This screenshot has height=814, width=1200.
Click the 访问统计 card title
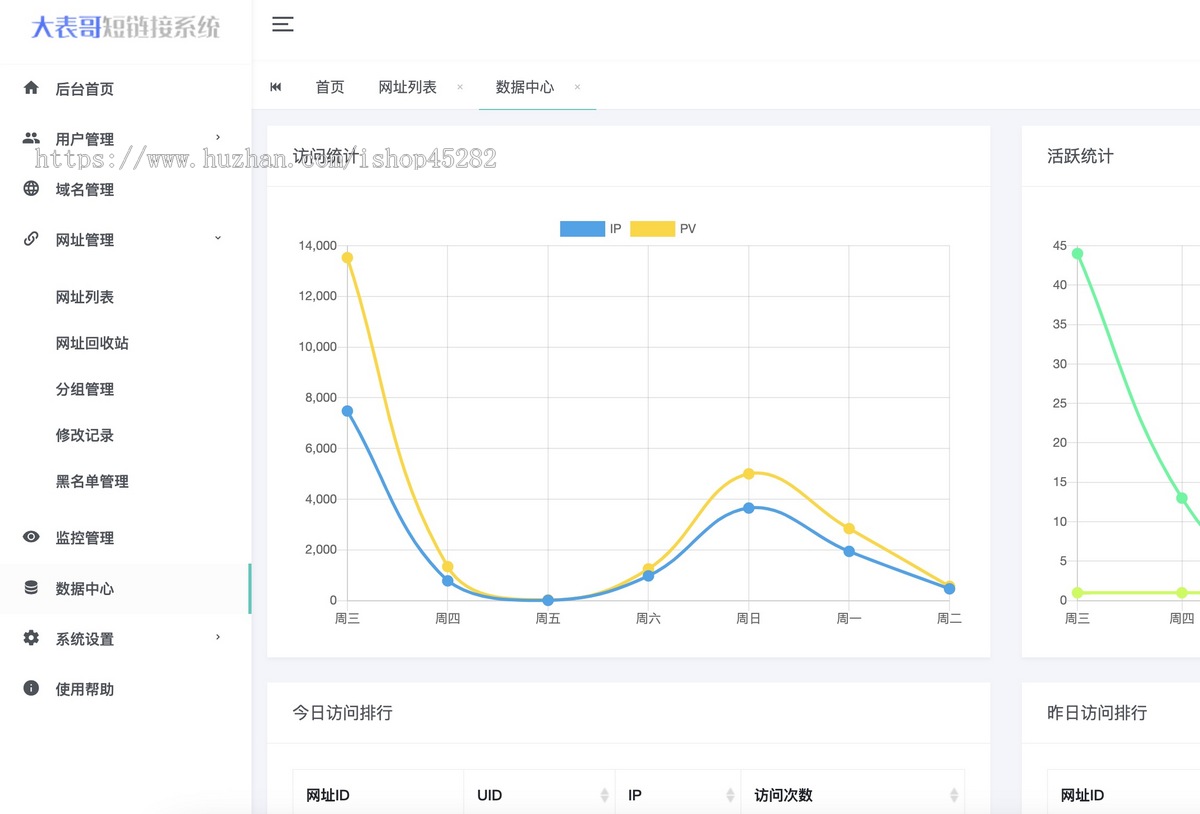click(325, 156)
